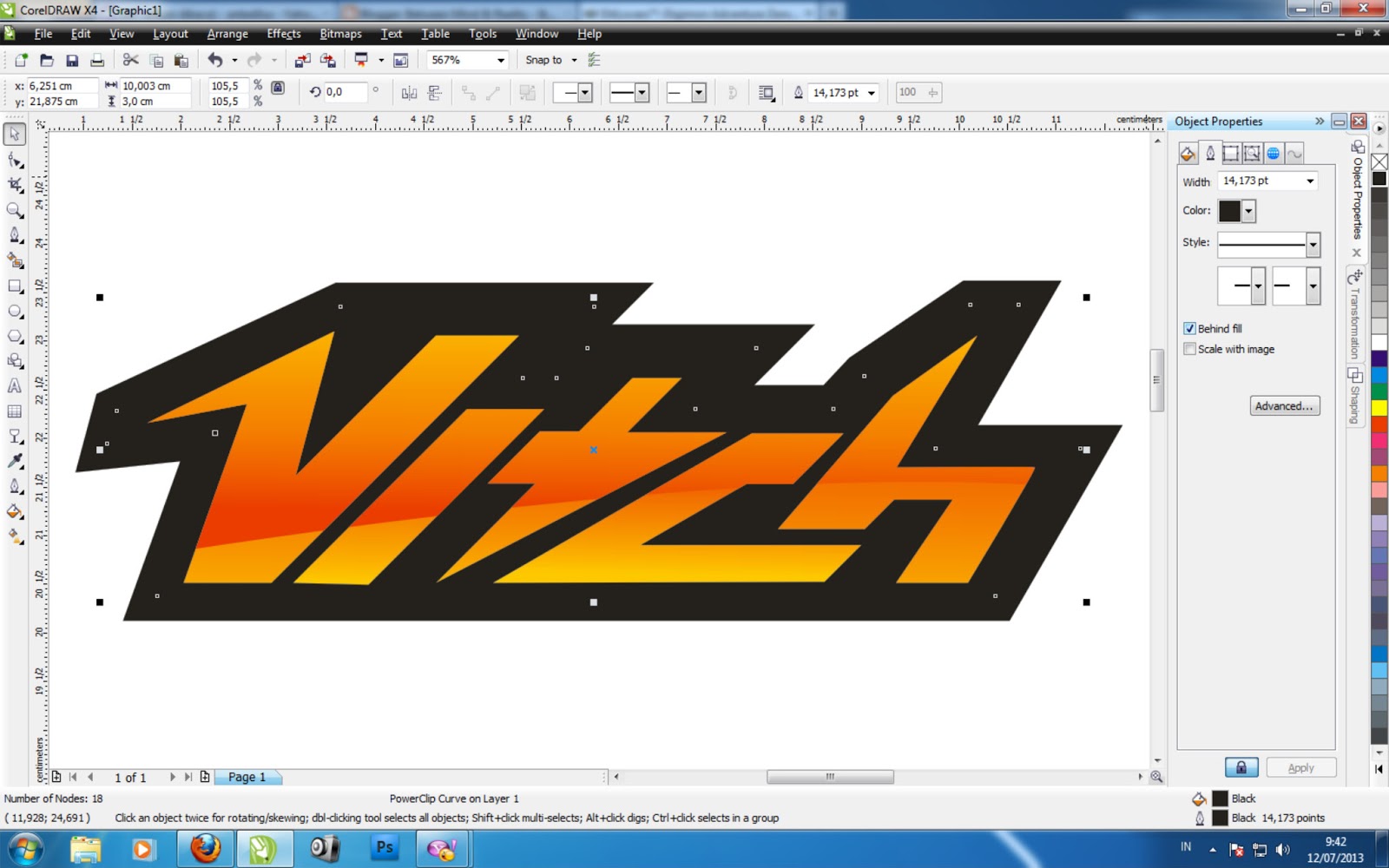
Task: Open the Arrange menu
Action: (x=227, y=34)
